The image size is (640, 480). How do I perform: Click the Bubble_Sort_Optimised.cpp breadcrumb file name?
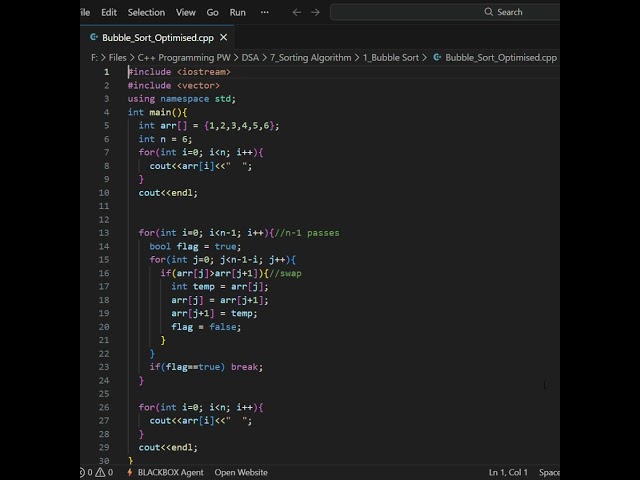(501, 58)
